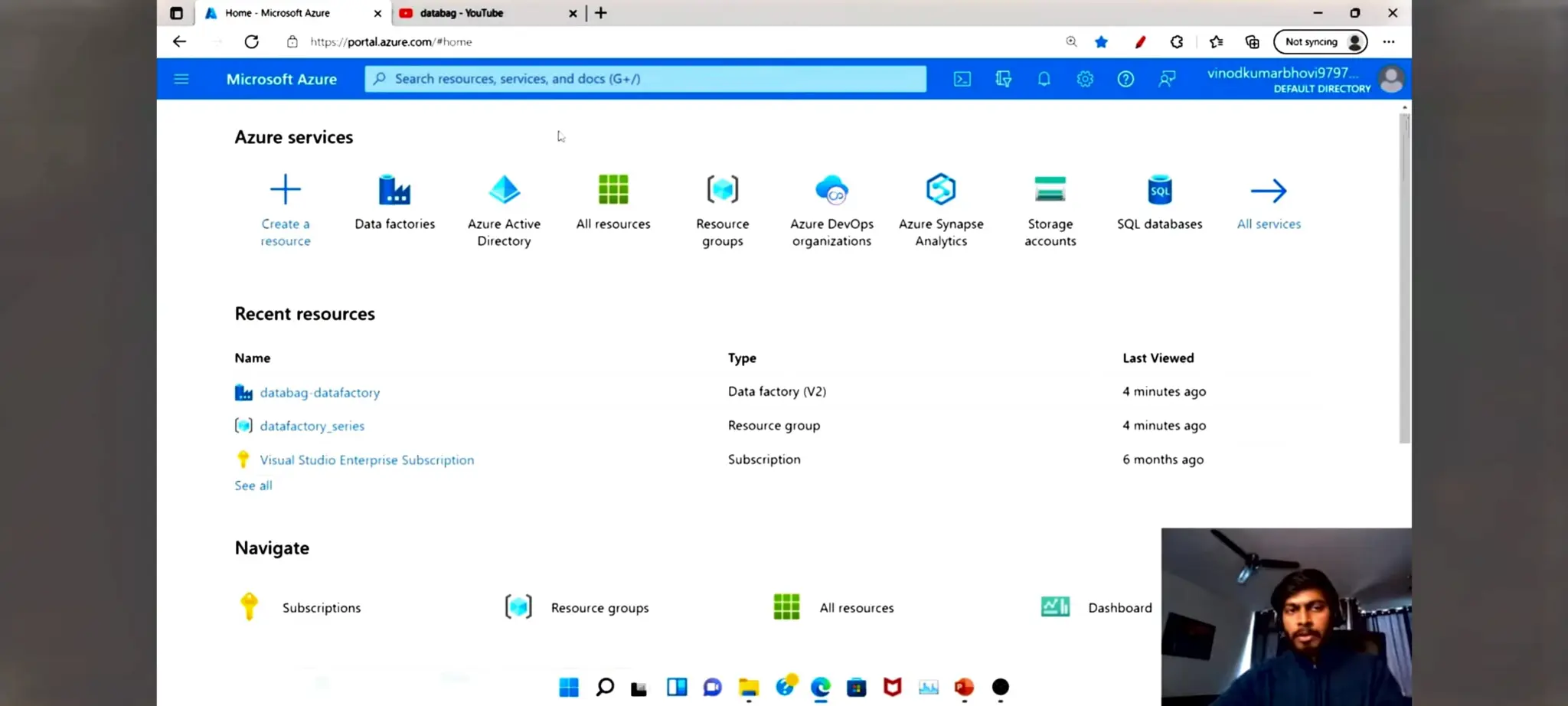Open browser collections icon
1568x706 pixels.
pos(1252,41)
